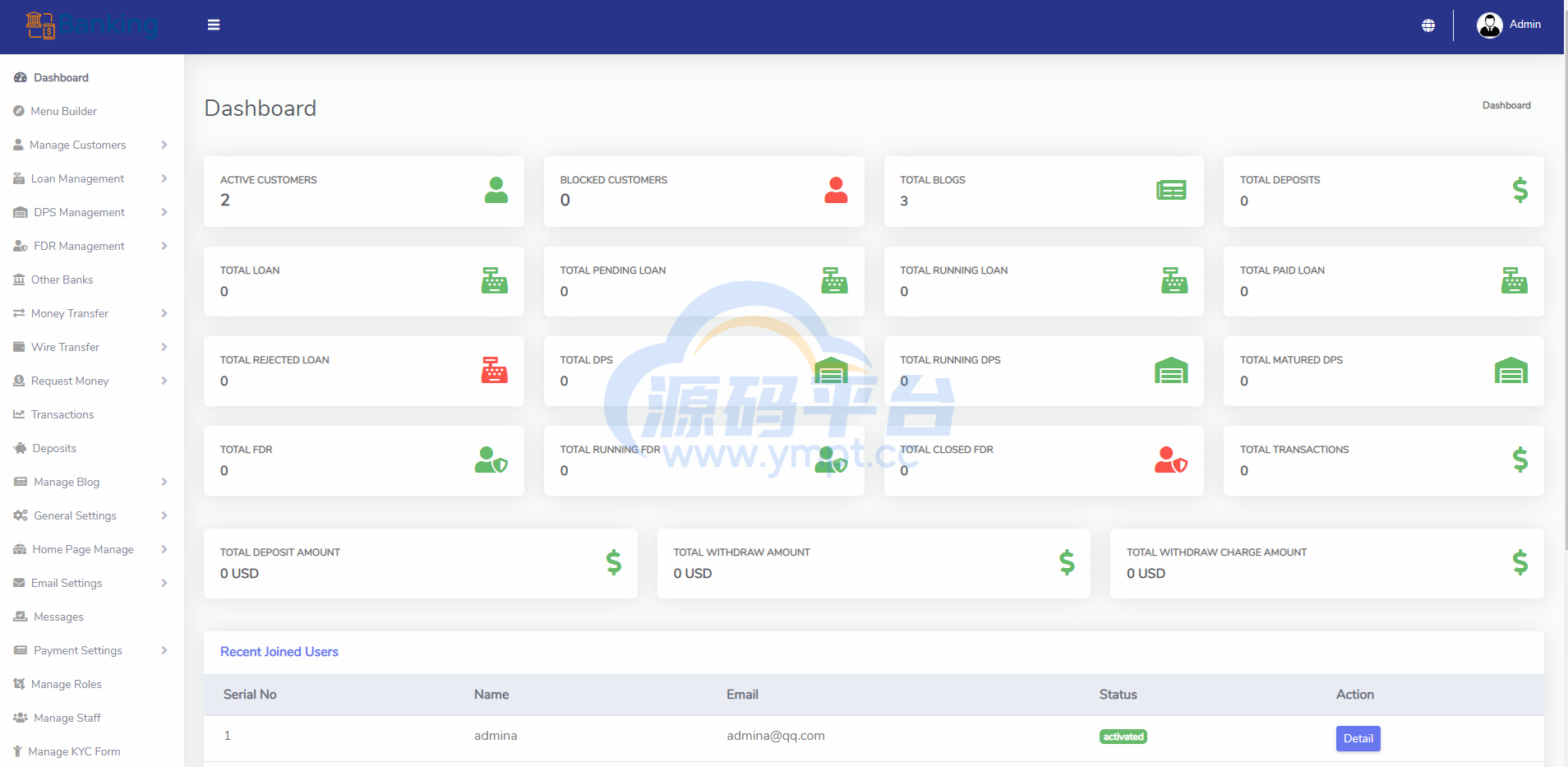Click the Email Settings expand chevron
This screenshot has width=1568, height=767.
(164, 583)
